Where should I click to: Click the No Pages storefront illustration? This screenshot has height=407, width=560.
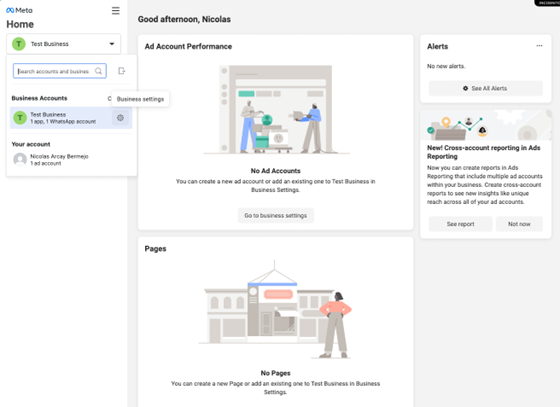(276, 309)
